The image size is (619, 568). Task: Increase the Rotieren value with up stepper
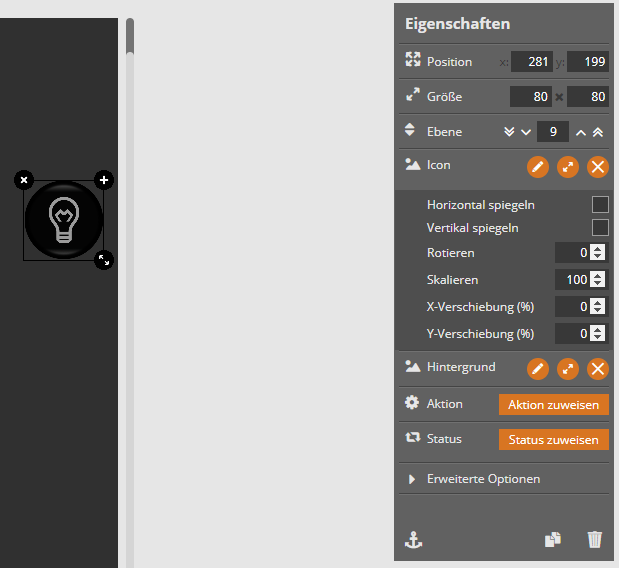(x=598, y=248)
